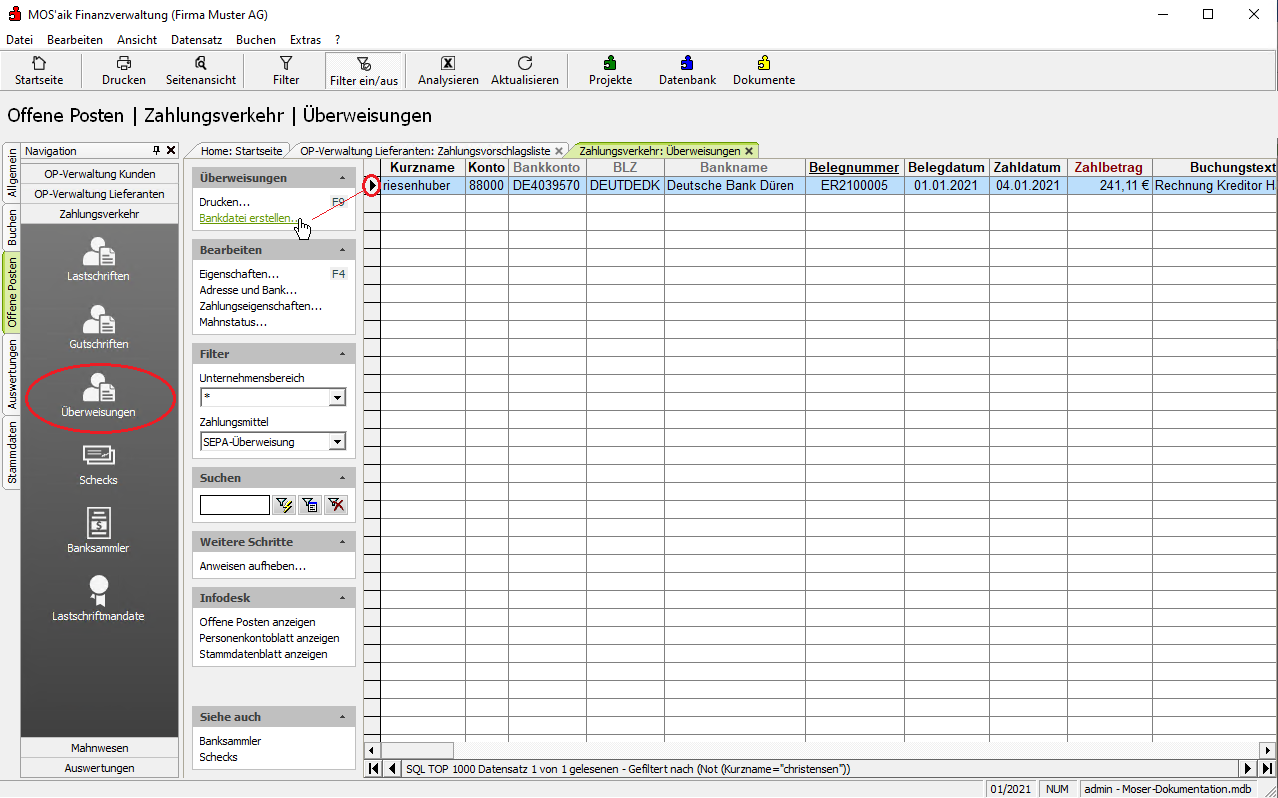The height and width of the screenshot is (798, 1278).
Task: Select Lastschriften icon in navigation pane
Action: click(98, 259)
